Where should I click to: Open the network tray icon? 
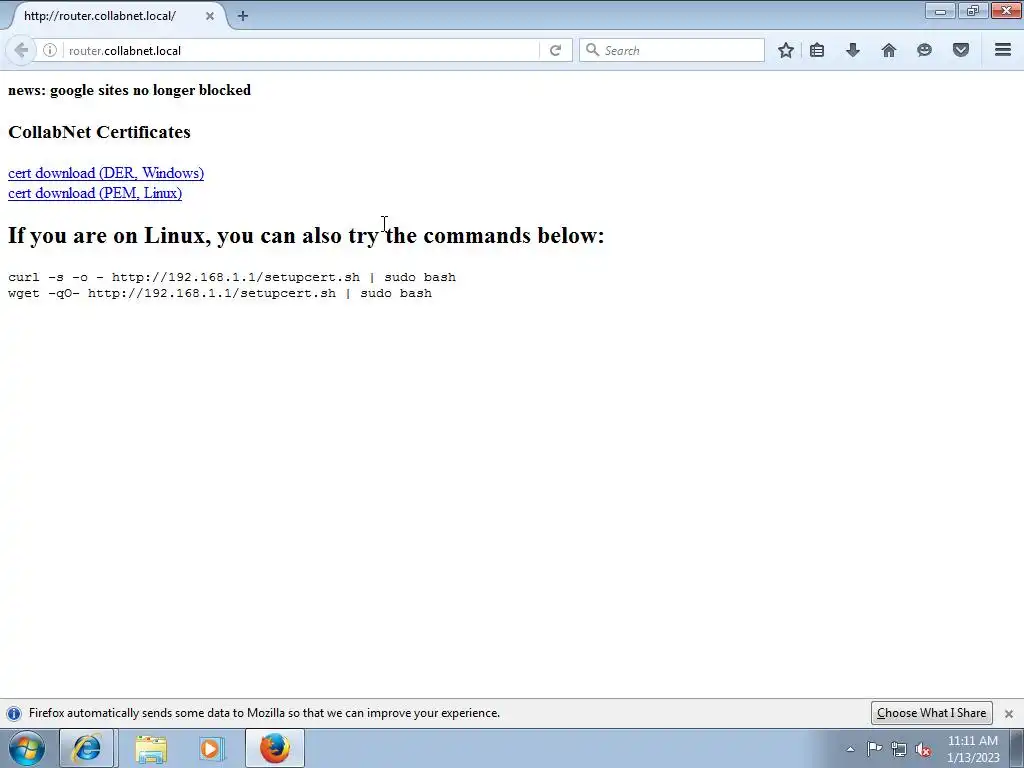(899, 749)
